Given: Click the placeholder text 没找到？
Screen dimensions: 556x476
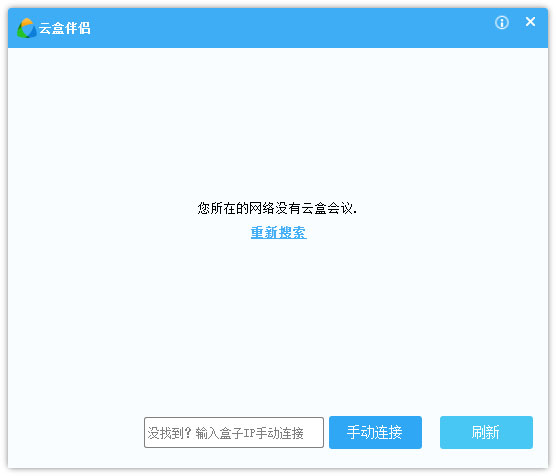Looking at the screenshot, I should pos(169,433).
